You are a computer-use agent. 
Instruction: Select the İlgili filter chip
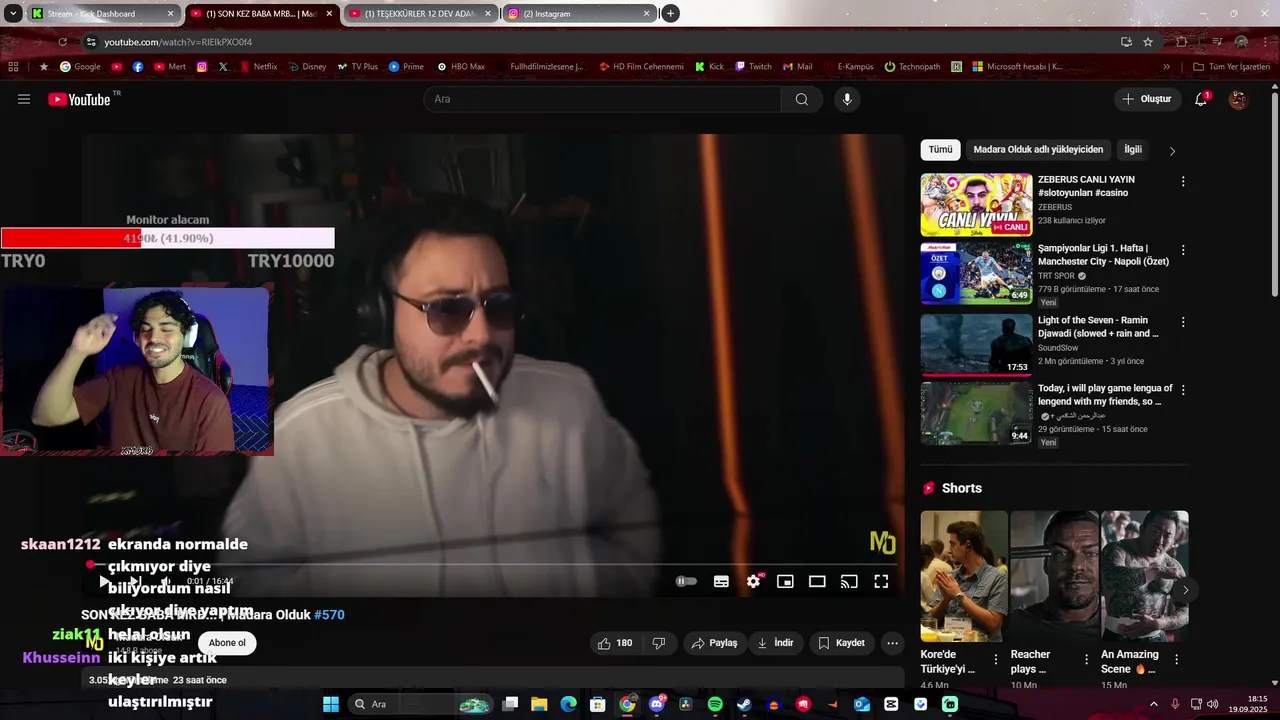point(1133,150)
